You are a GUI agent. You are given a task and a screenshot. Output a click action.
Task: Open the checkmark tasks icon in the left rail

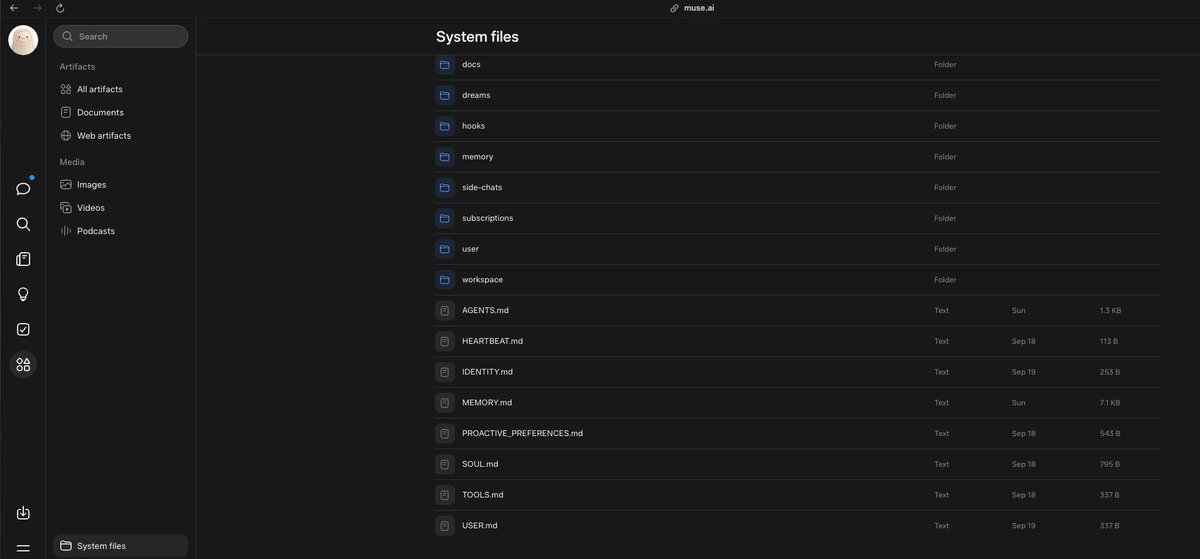[23, 329]
